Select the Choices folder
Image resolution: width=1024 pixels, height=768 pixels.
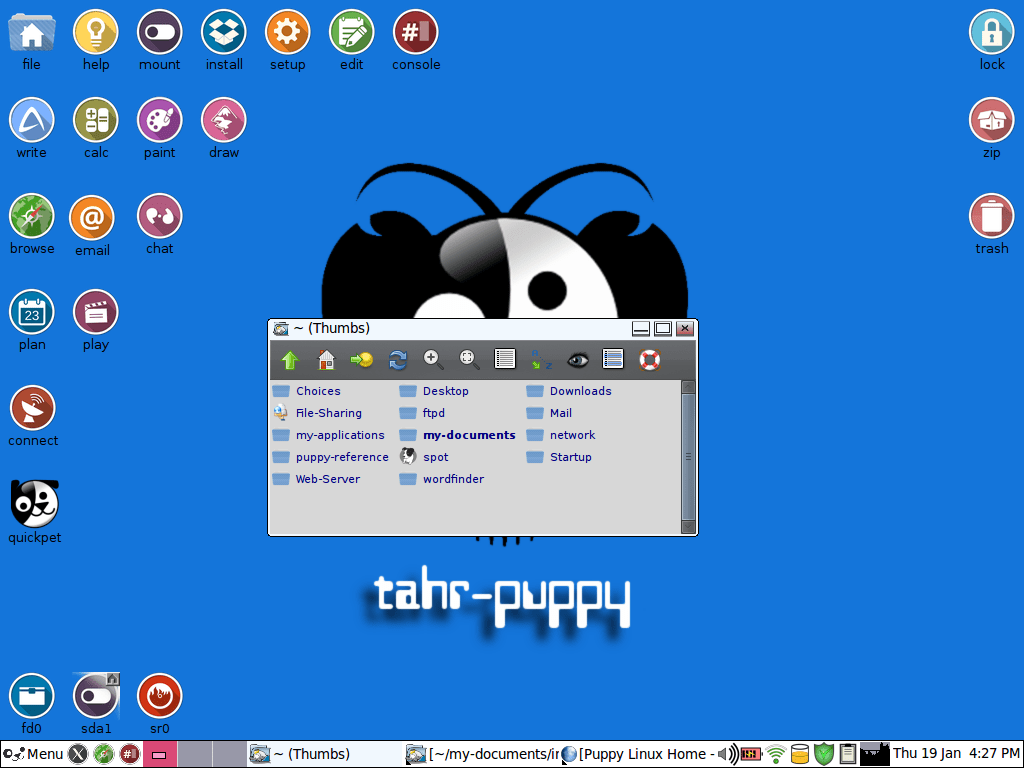306,391
